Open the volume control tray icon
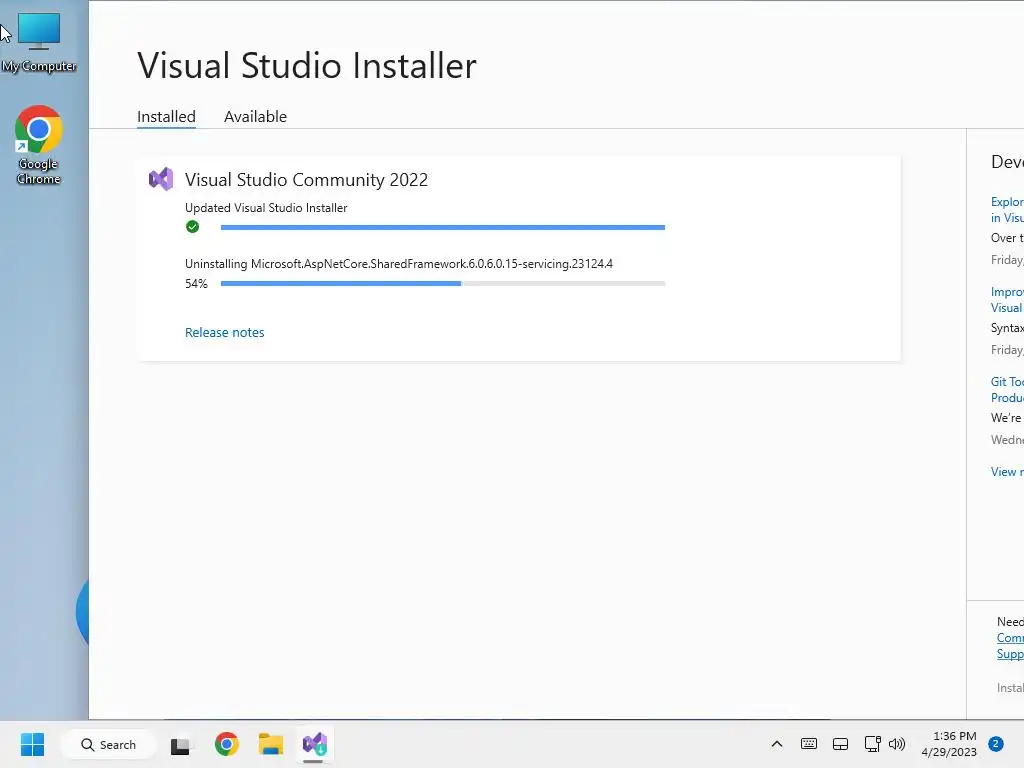Viewport: 1024px width, 768px height. [897, 744]
